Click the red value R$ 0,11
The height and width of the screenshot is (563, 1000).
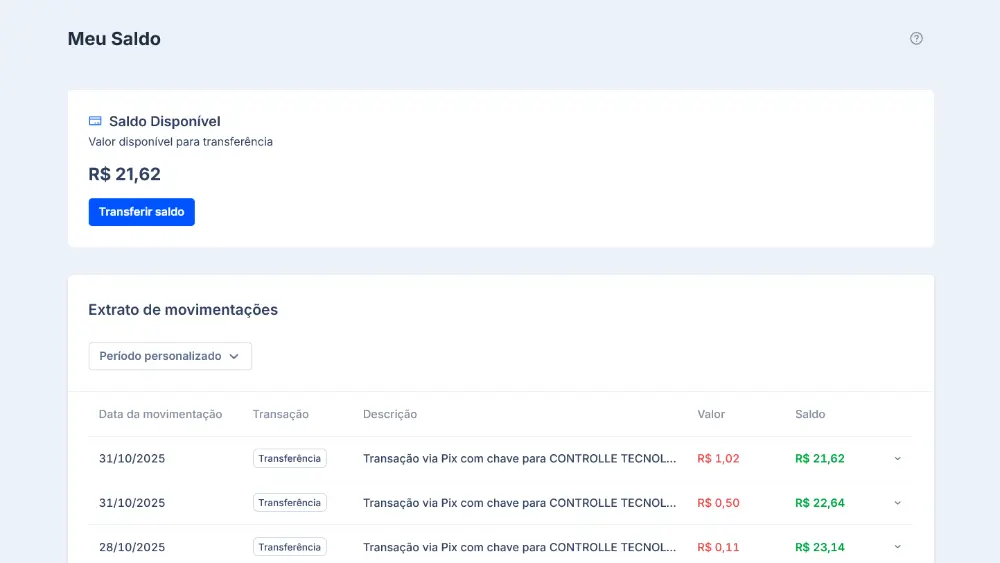pyautogui.click(x=718, y=547)
